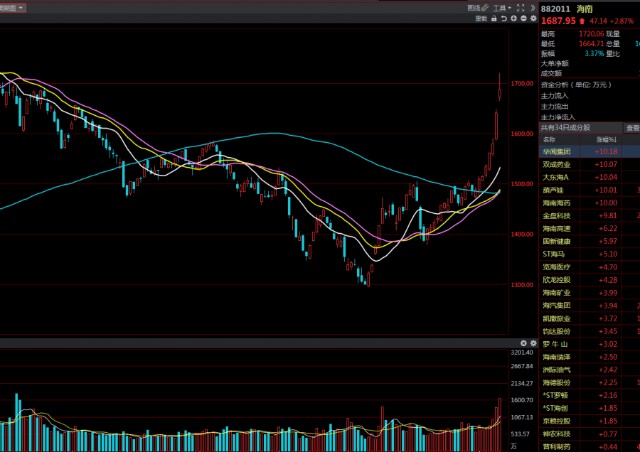This screenshot has height=452, width=640.
Task: Select 海南高速 stock entry
Action: pyautogui.click(x=559, y=227)
